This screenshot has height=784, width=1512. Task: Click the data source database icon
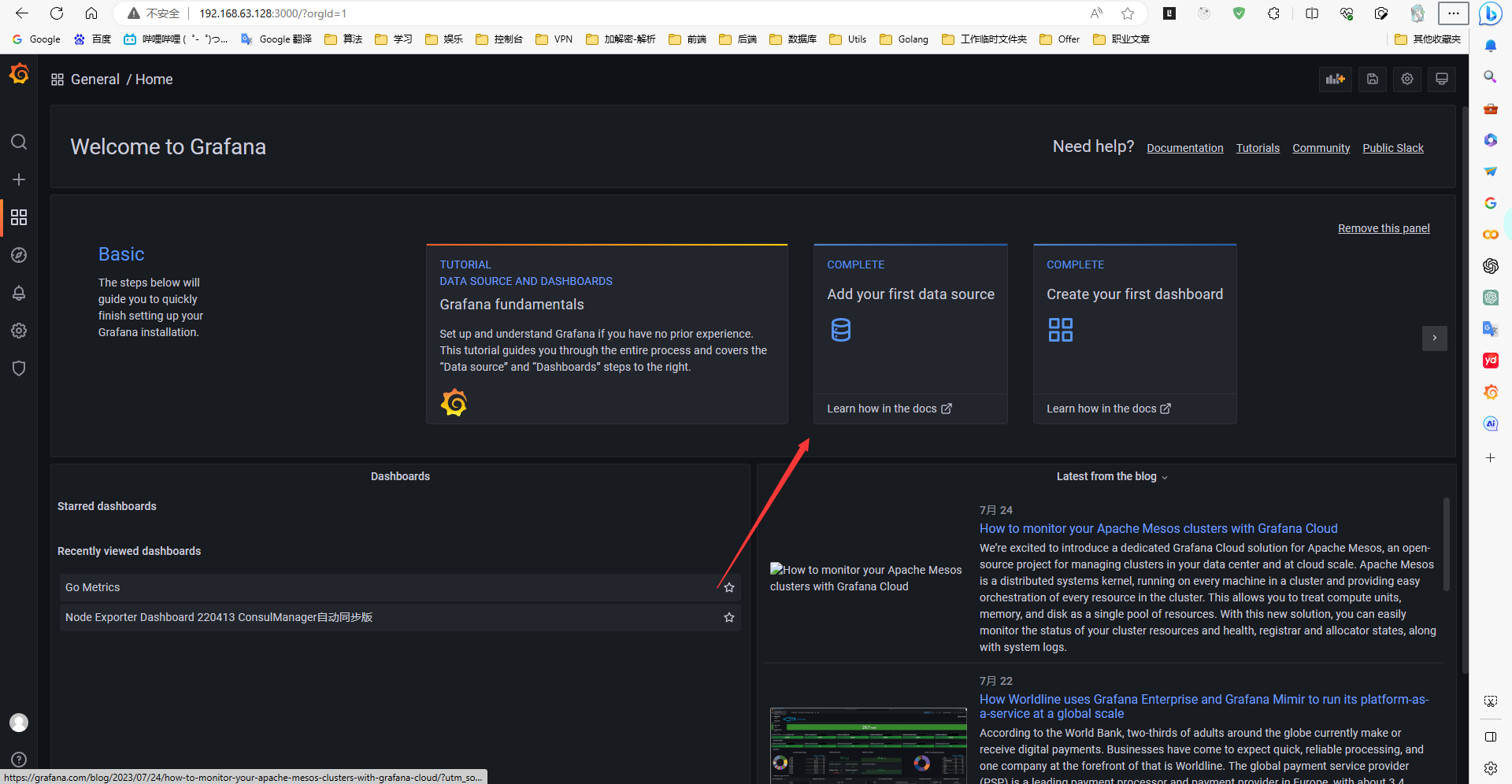(x=841, y=330)
